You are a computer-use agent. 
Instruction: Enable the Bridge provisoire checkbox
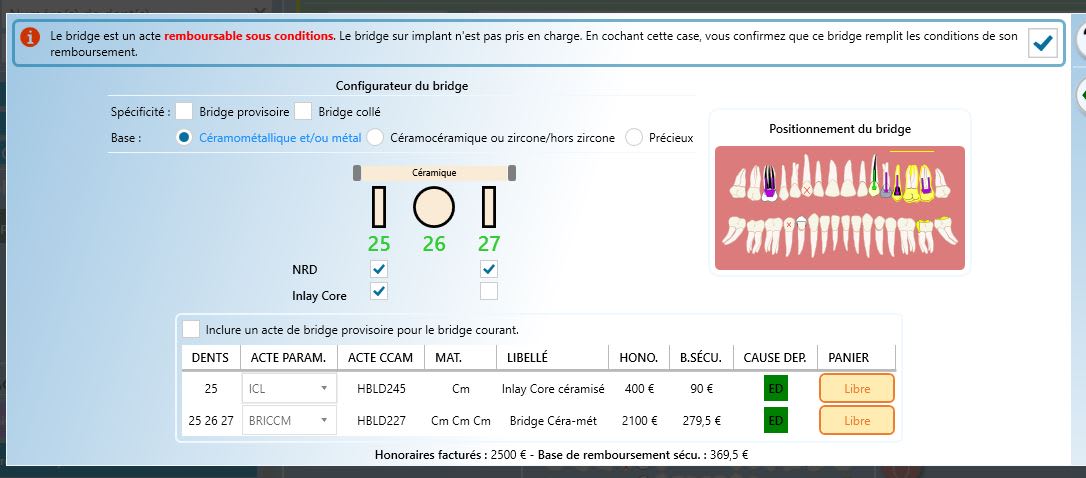(184, 112)
